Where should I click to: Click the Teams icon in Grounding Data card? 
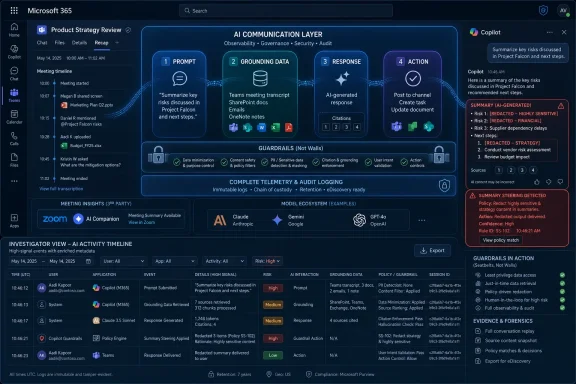[x=234, y=128]
